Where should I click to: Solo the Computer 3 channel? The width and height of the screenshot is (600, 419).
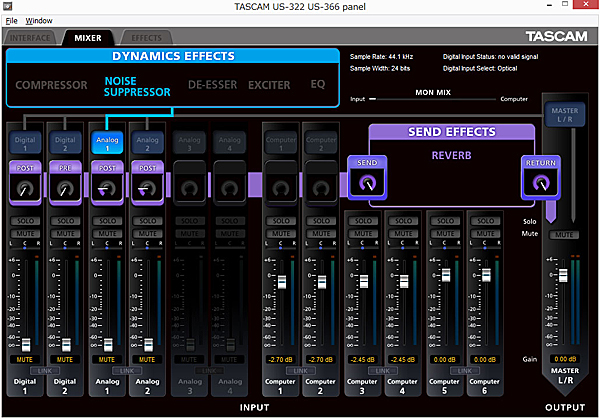[x=363, y=221]
